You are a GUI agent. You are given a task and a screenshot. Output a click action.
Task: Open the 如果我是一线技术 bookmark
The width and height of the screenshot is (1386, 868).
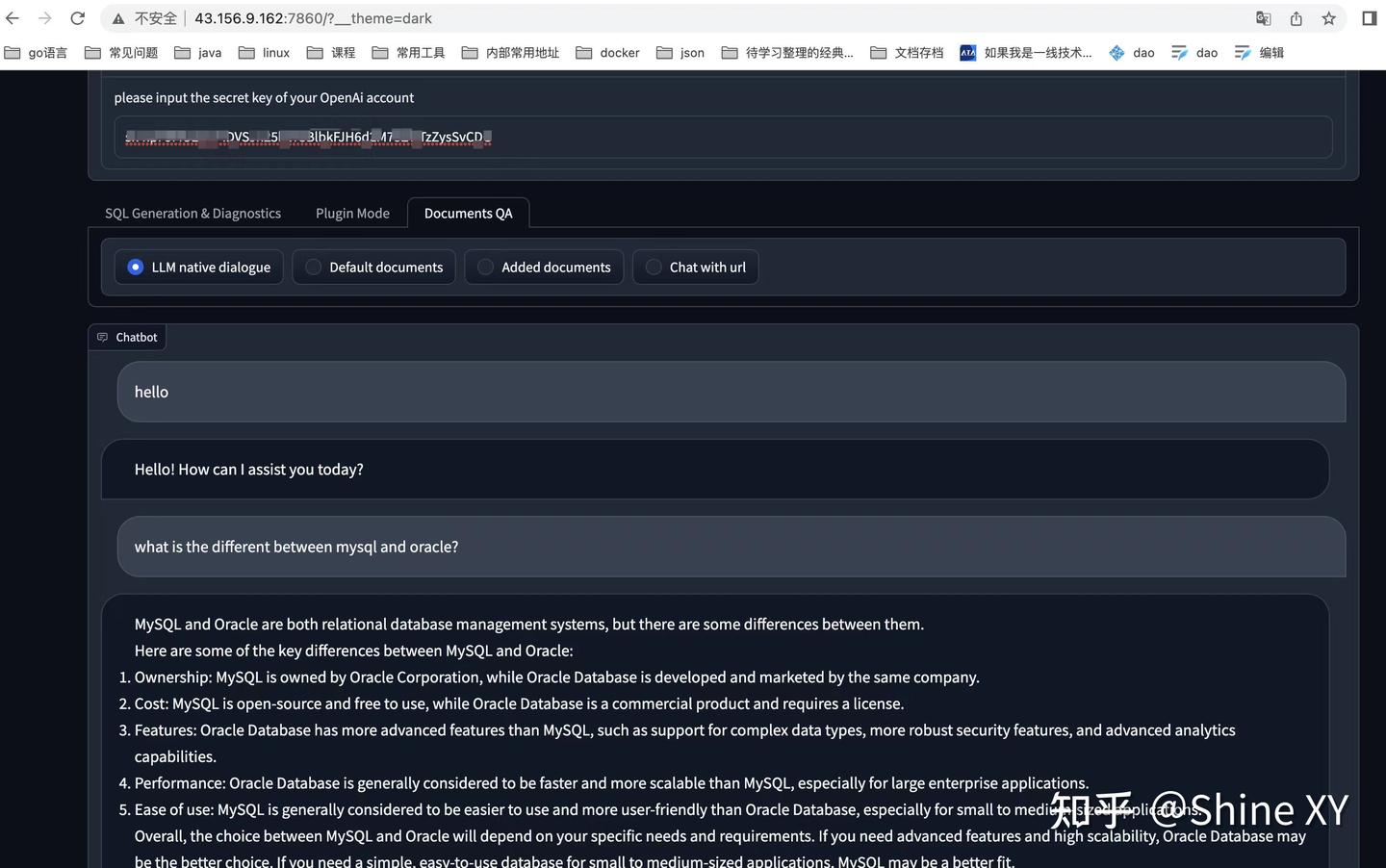(1026, 53)
